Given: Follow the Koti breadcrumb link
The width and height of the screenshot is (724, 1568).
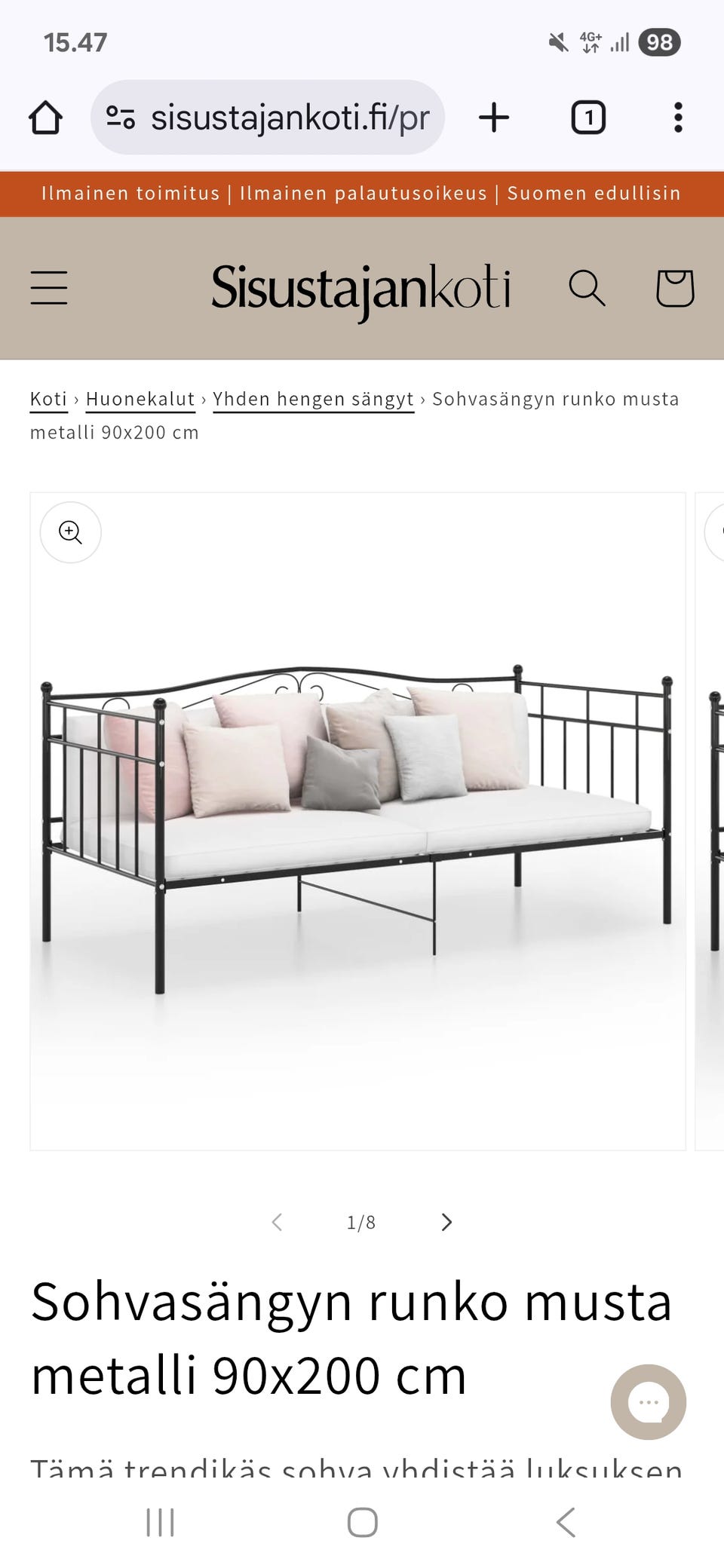Looking at the screenshot, I should (49, 399).
